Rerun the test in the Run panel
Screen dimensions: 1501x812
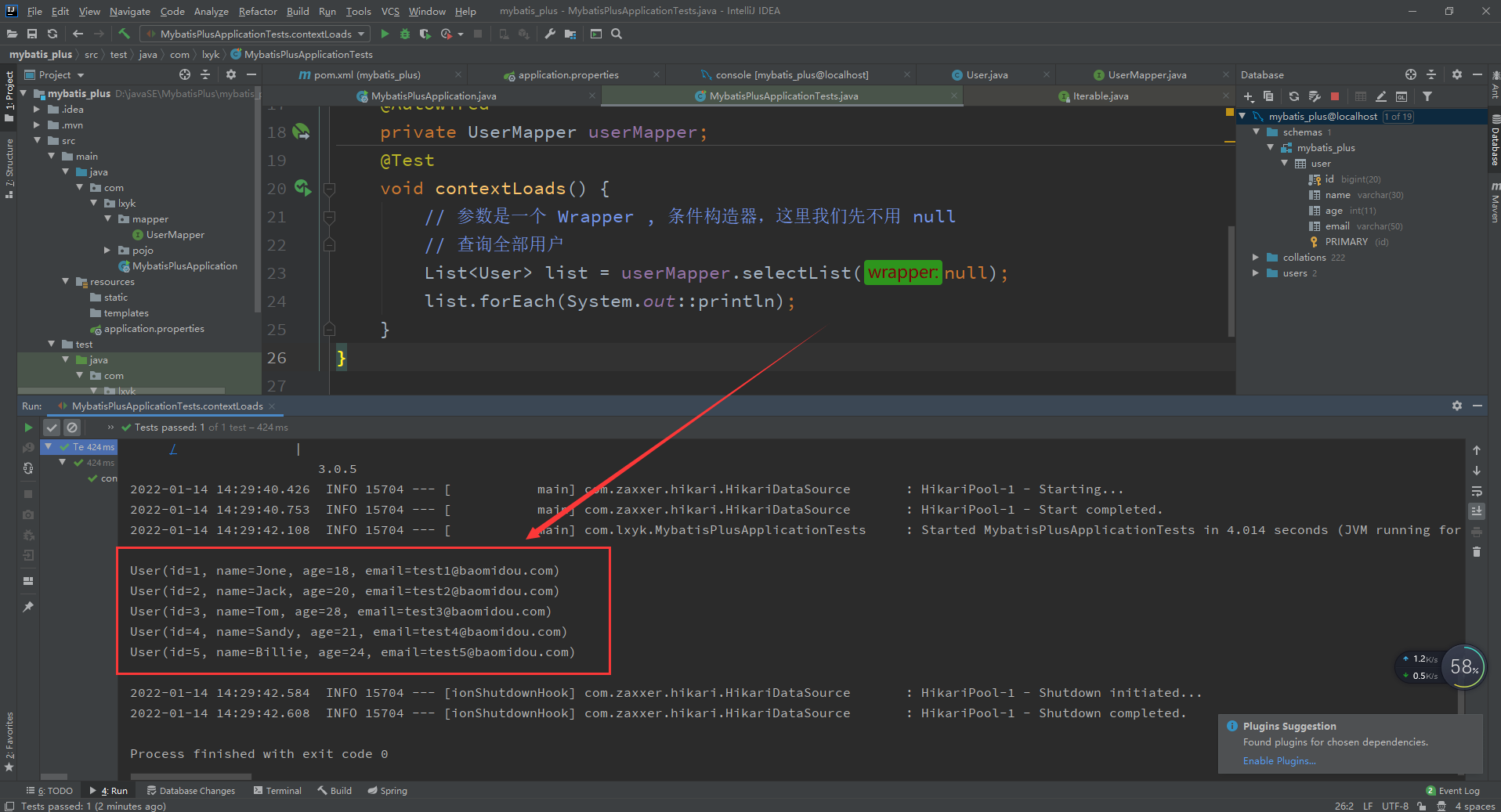[x=29, y=428]
